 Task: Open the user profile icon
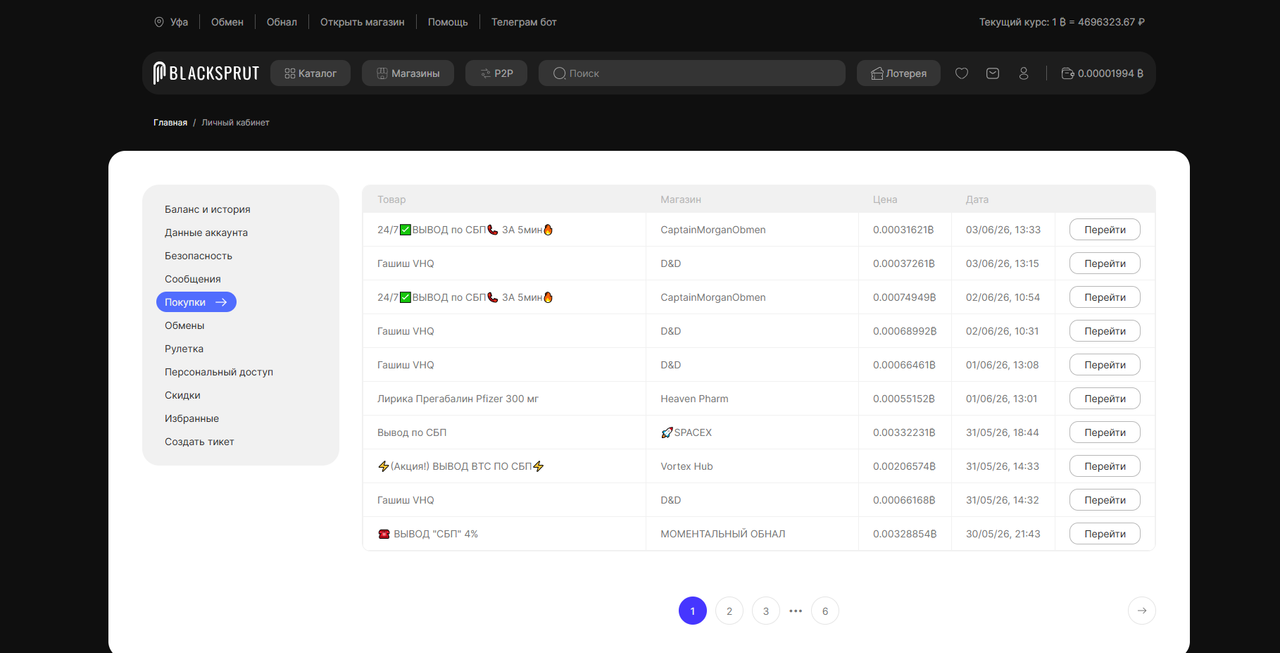tap(1023, 73)
